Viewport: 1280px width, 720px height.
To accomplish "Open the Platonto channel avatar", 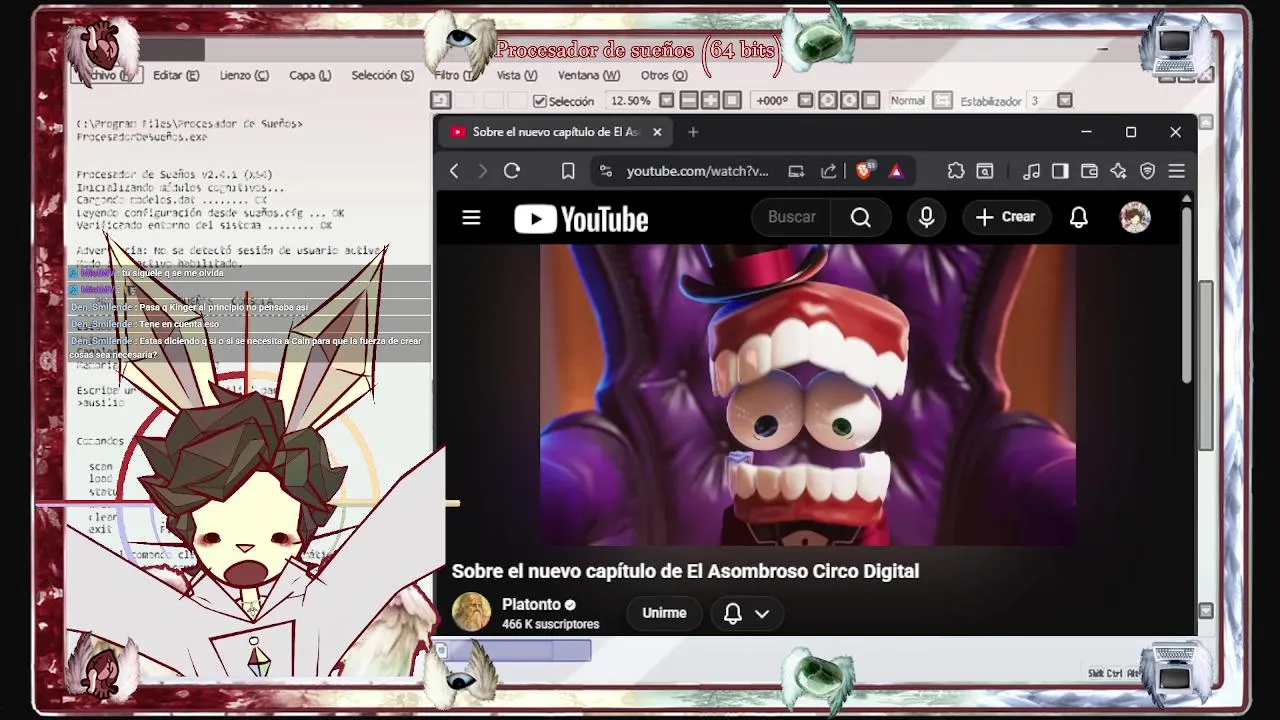I will tap(472, 612).
